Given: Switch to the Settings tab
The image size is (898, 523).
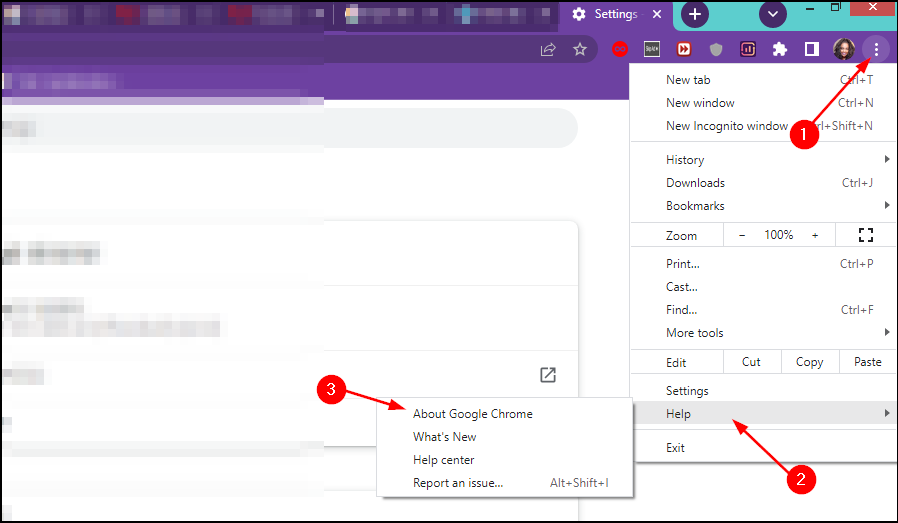Looking at the screenshot, I should (615, 14).
